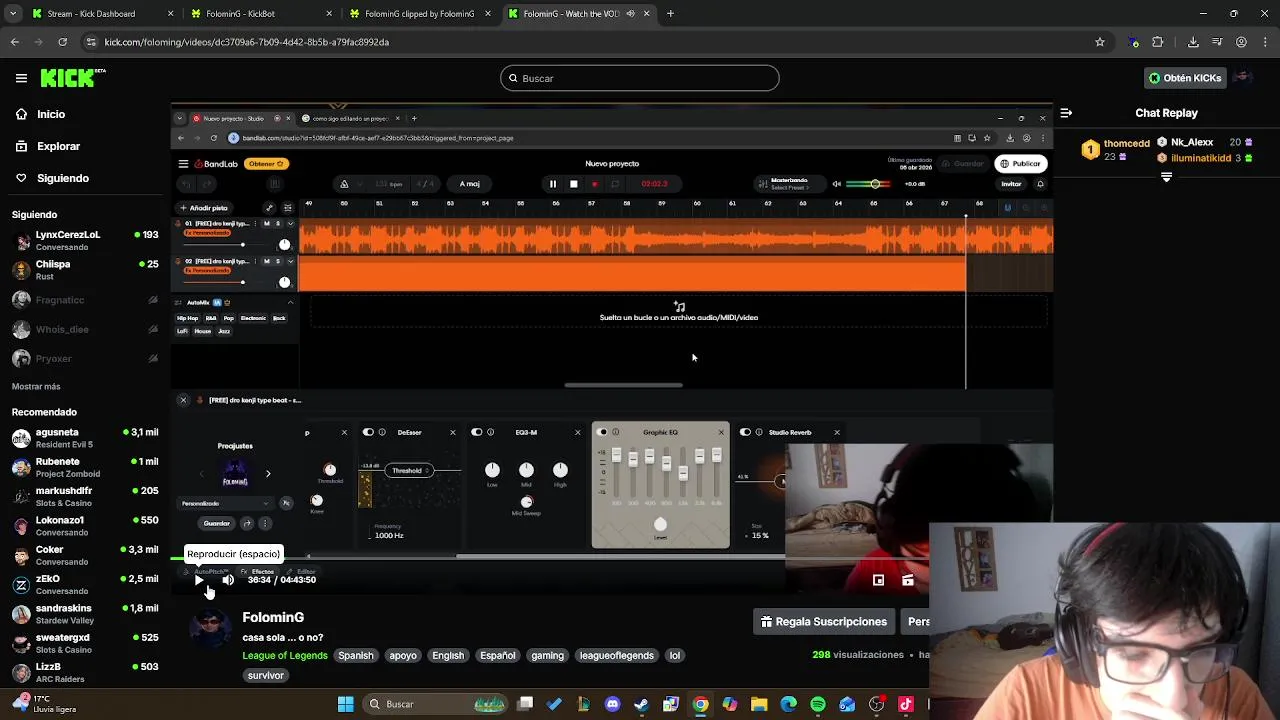Toggle the Studio Reverb power switch
Screen dimensions: 1280x720
pyautogui.click(x=745, y=432)
